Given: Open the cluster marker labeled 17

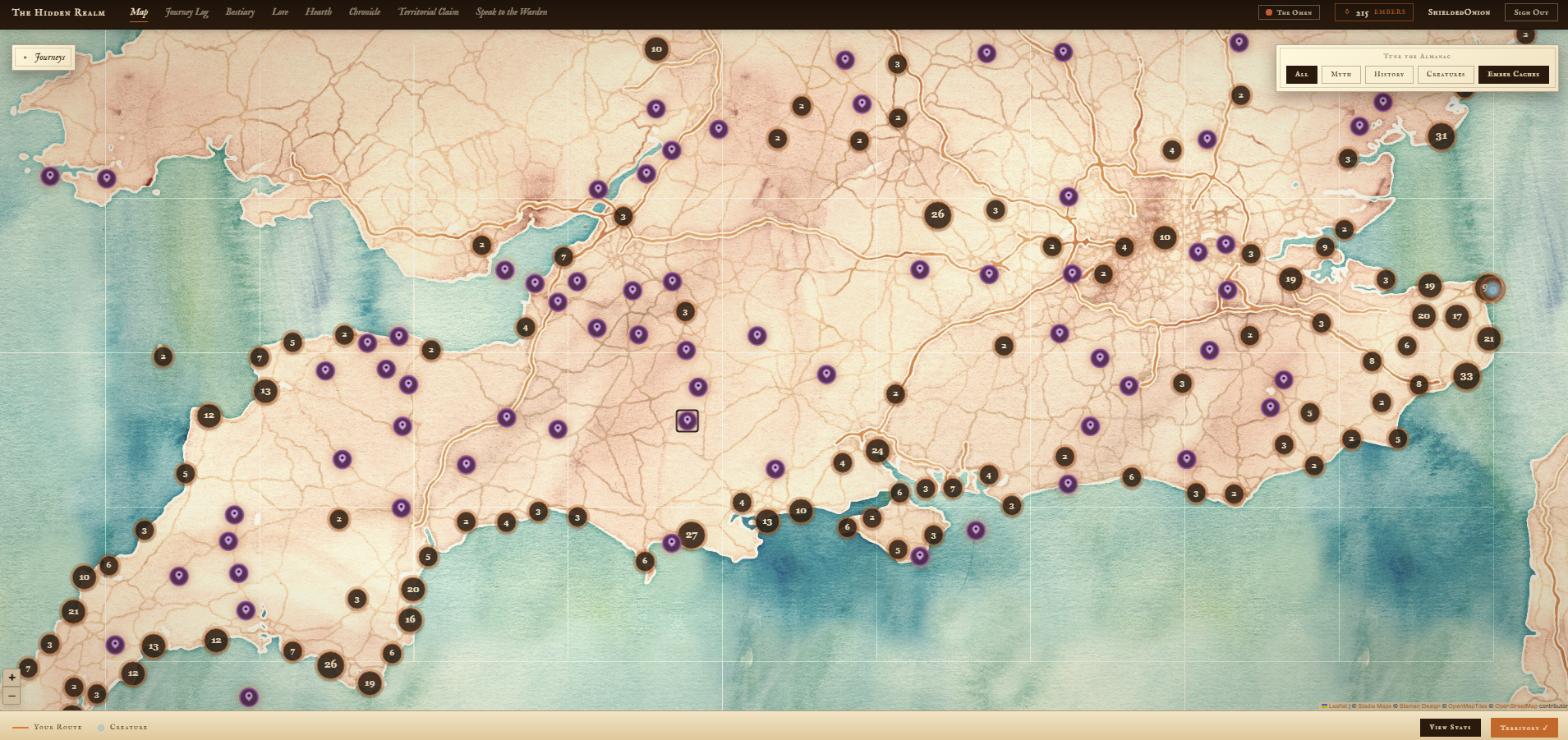Looking at the screenshot, I should 1457,316.
